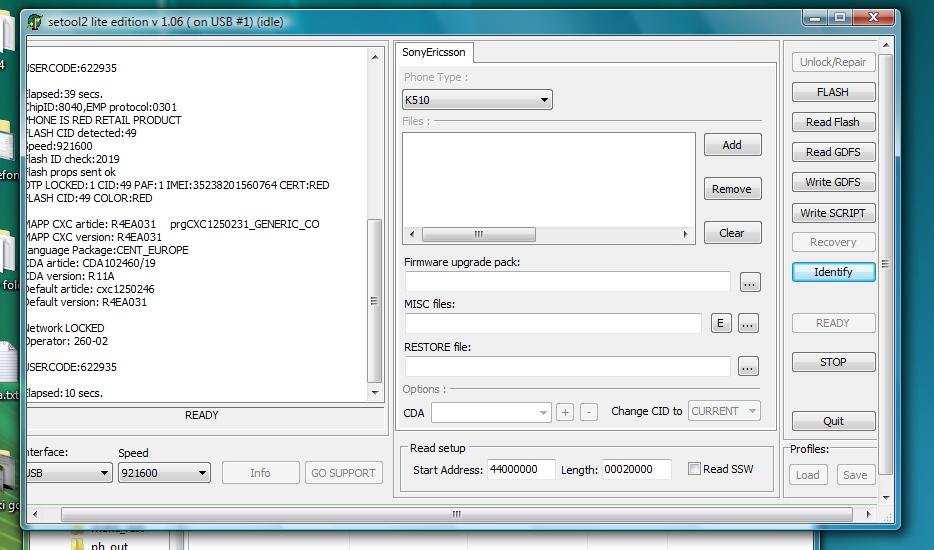Click log line 'Flash props sent ok'
934x550 pixels.
click(71, 172)
